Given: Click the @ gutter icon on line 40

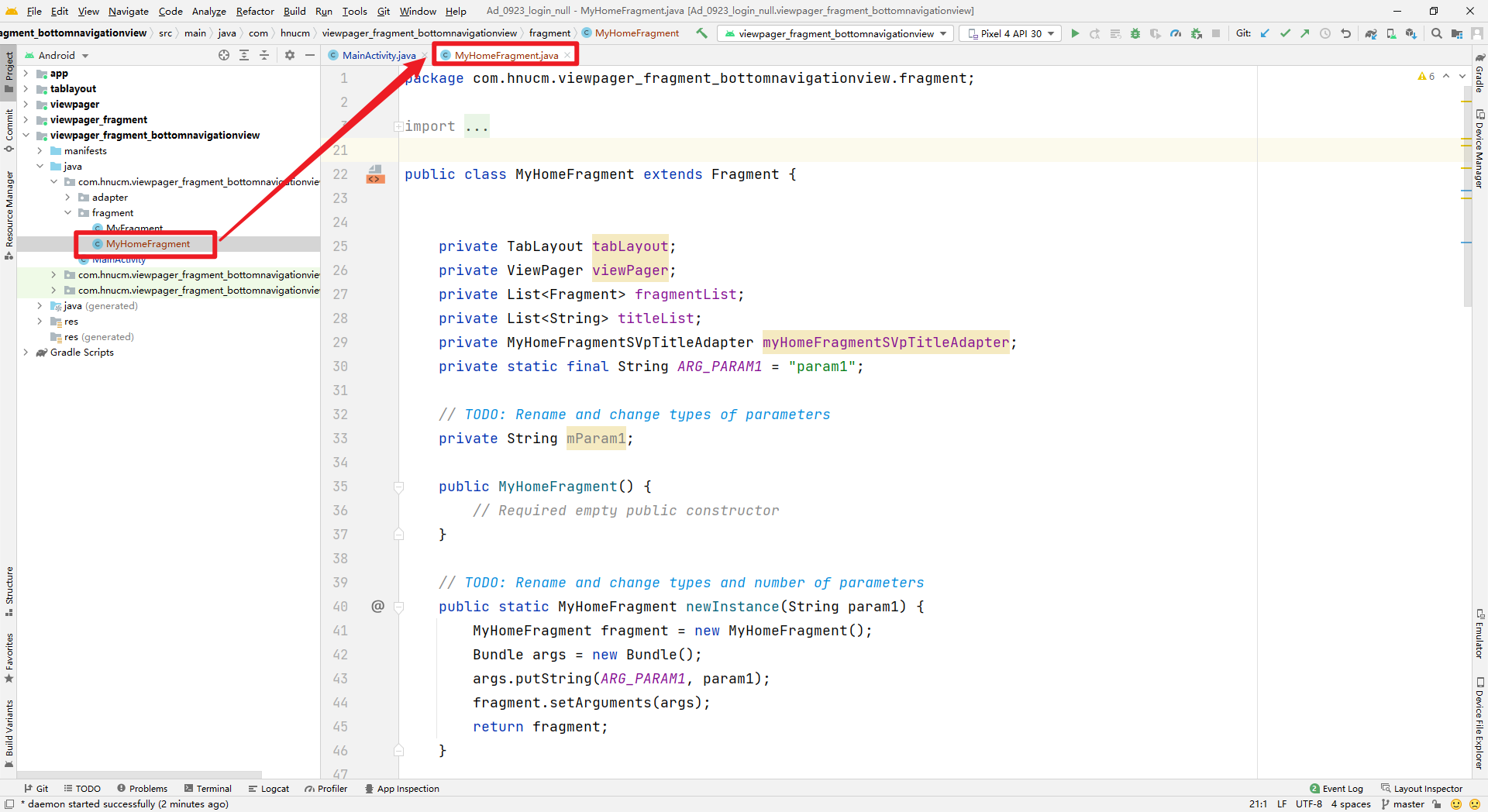Looking at the screenshot, I should click(377, 606).
